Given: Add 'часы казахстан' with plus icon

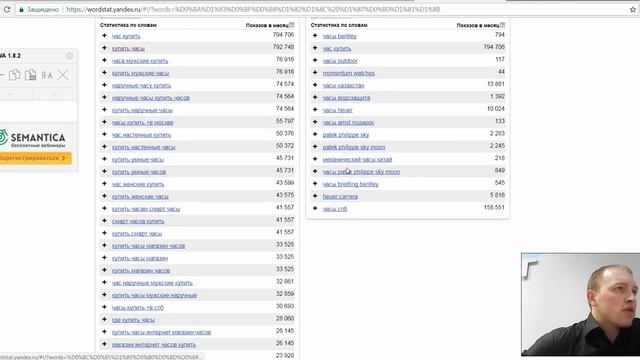Looking at the screenshot, I should pyautogui.click(x=315, y=85).
